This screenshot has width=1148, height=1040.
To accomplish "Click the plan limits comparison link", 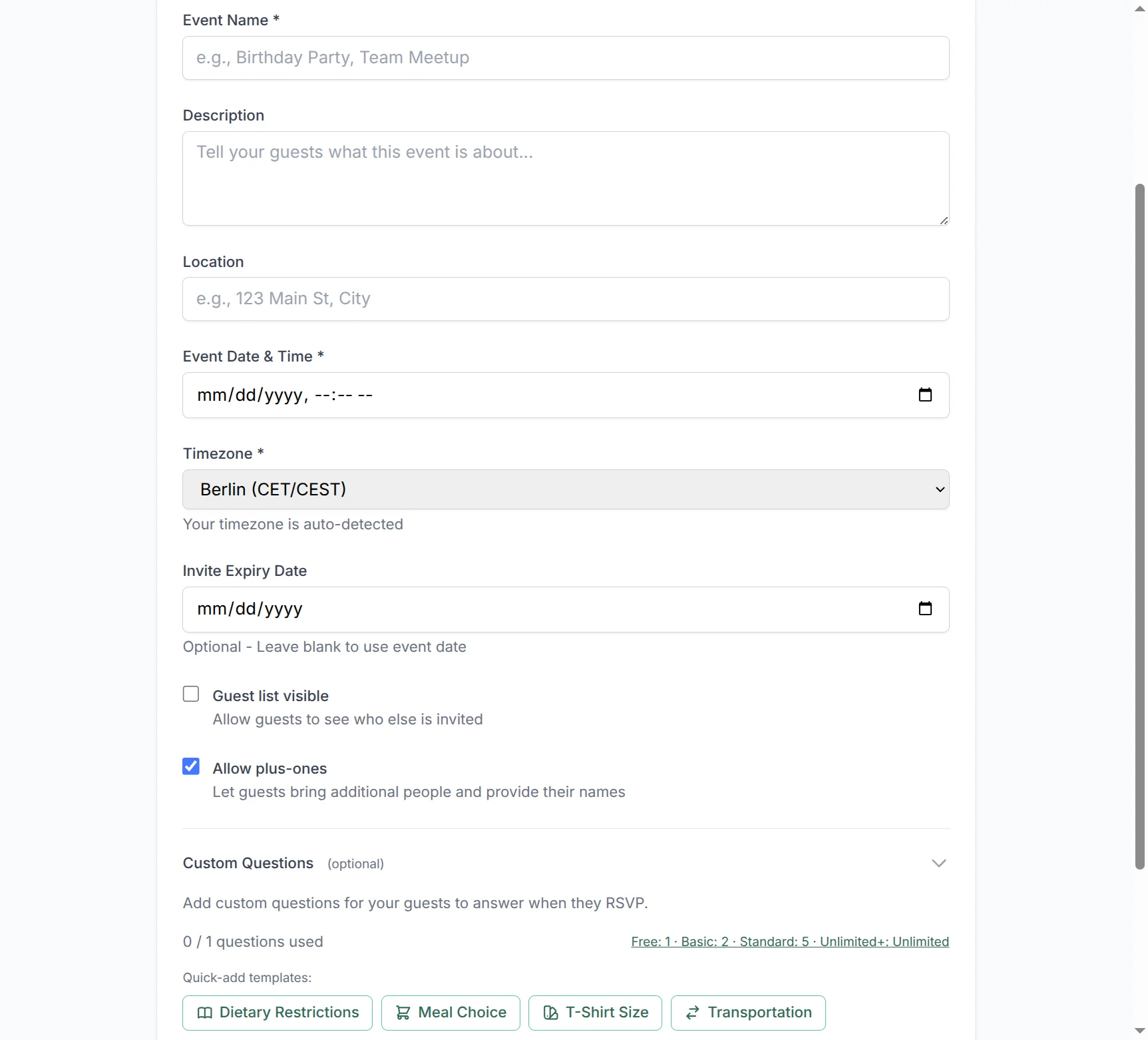I will [x=790, y=941].
